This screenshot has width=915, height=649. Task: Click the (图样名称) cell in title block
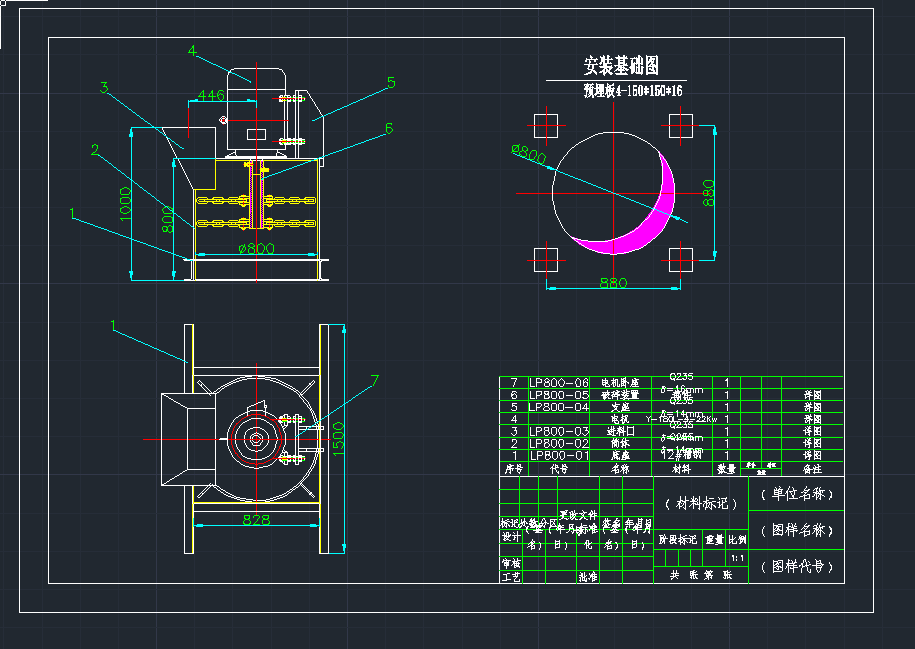(x=796, y=530)
